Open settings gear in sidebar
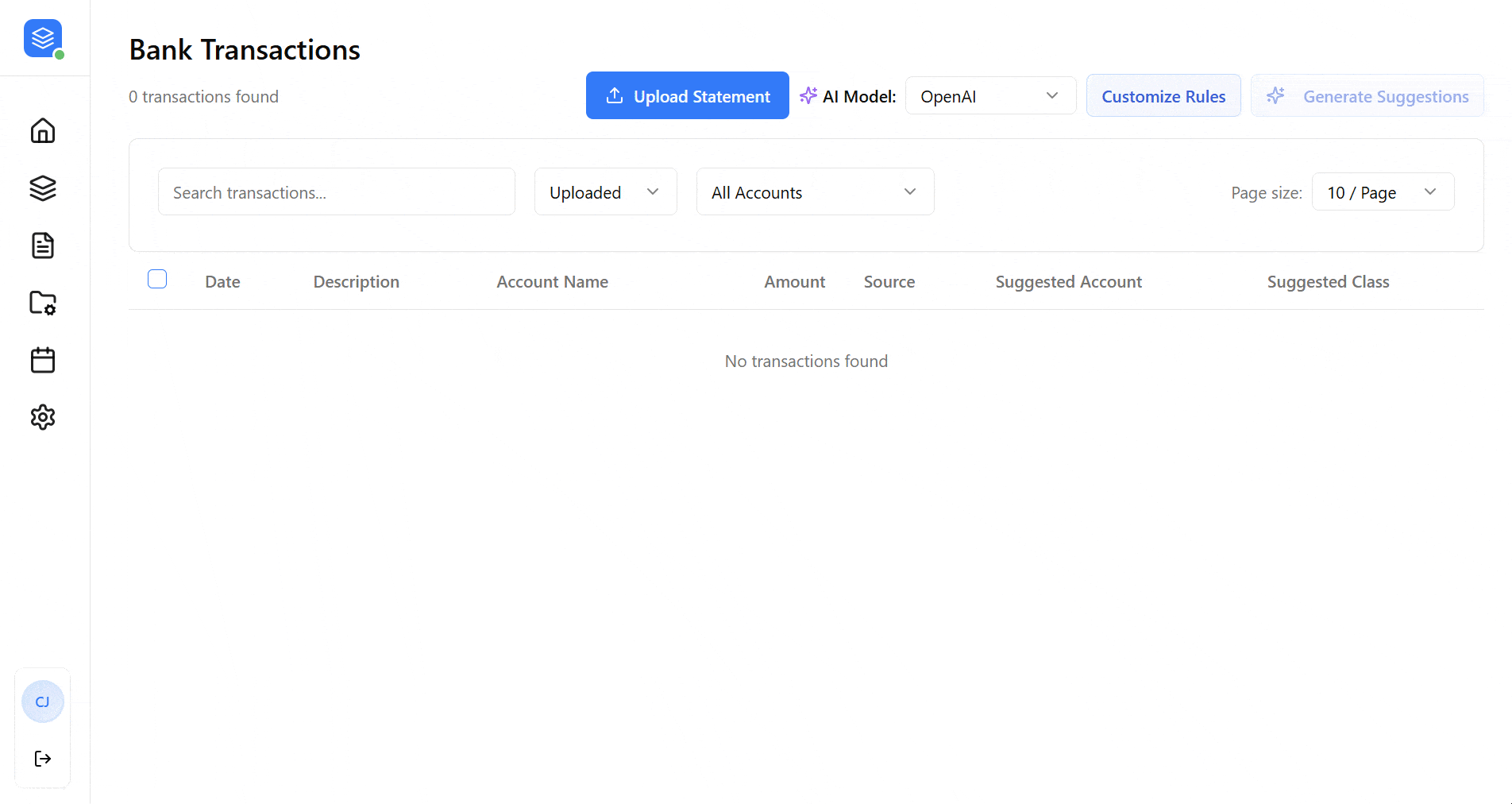This screenshot has height=804, width=1512. [43, 417]
